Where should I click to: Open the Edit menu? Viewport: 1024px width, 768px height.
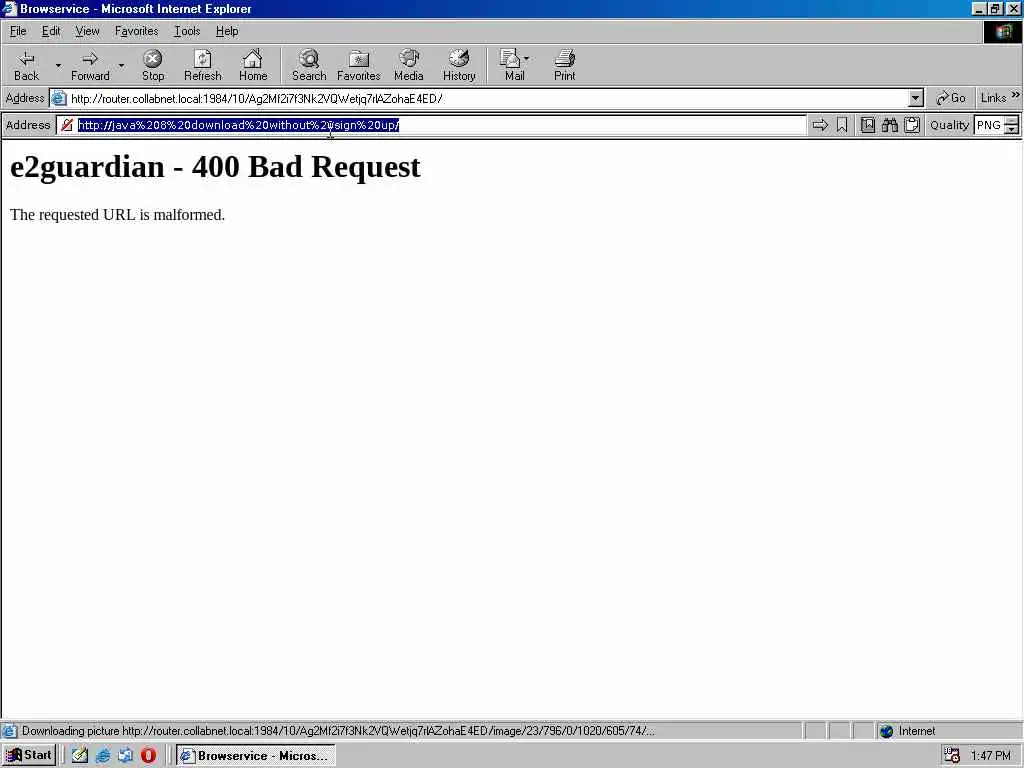tap(51, 31)
